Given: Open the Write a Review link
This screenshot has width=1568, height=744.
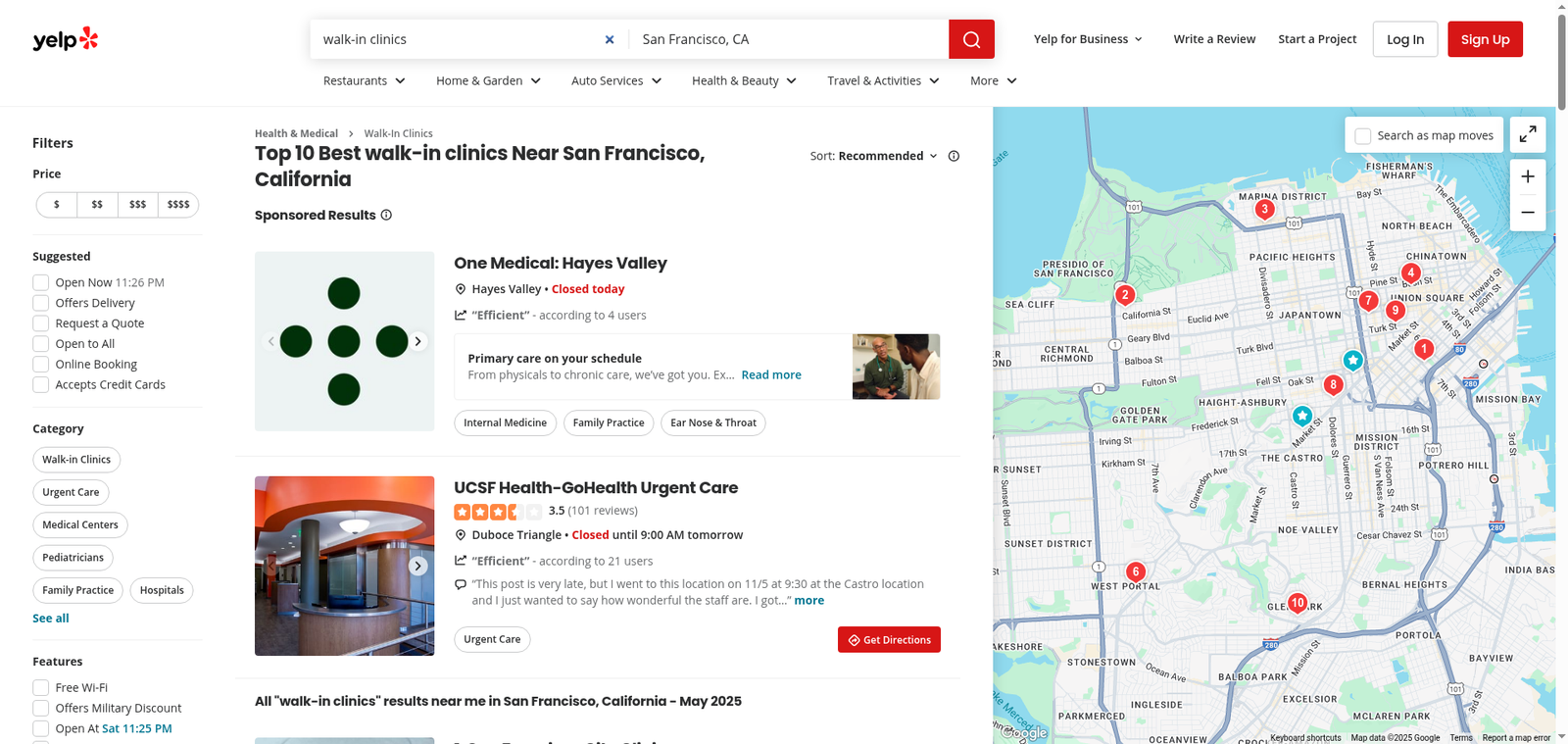Looking at the screenshot, I should point(1214,39).
